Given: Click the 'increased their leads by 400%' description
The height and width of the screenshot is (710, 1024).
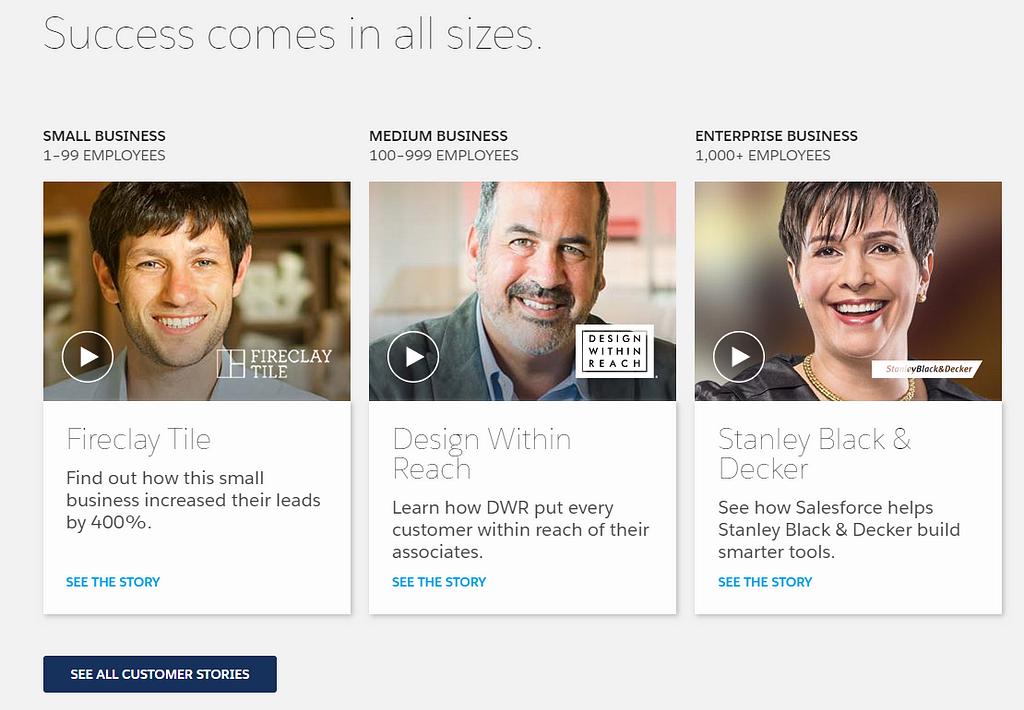Looking at the screenshot, I should (193, 500).
